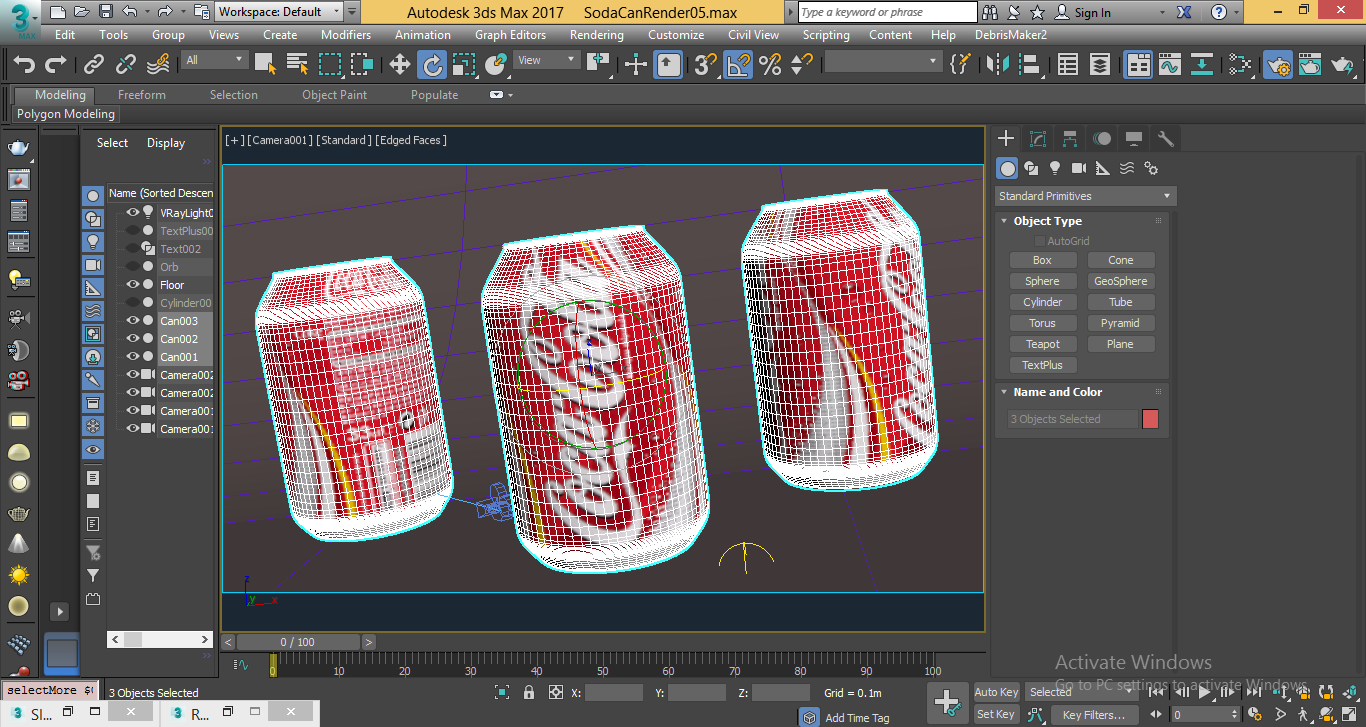
Task: Open the Modify panel tab
Action: (x=1038, y=139)
